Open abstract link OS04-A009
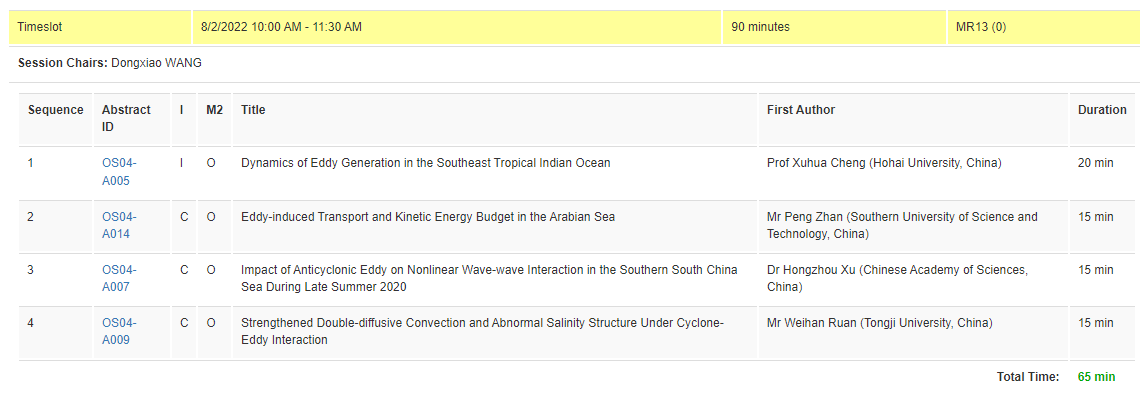1140x398 pixels. click(119, 331)
